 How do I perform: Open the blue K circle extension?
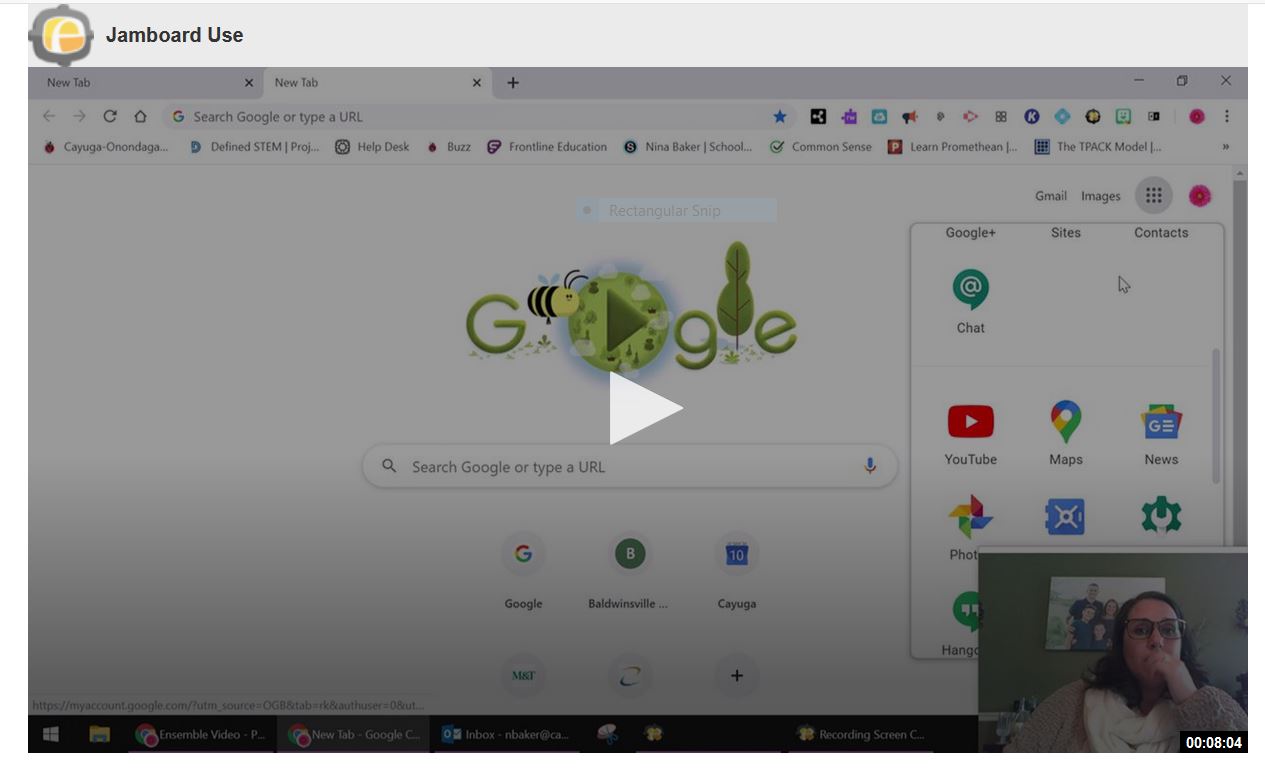tap(1032, 116)
